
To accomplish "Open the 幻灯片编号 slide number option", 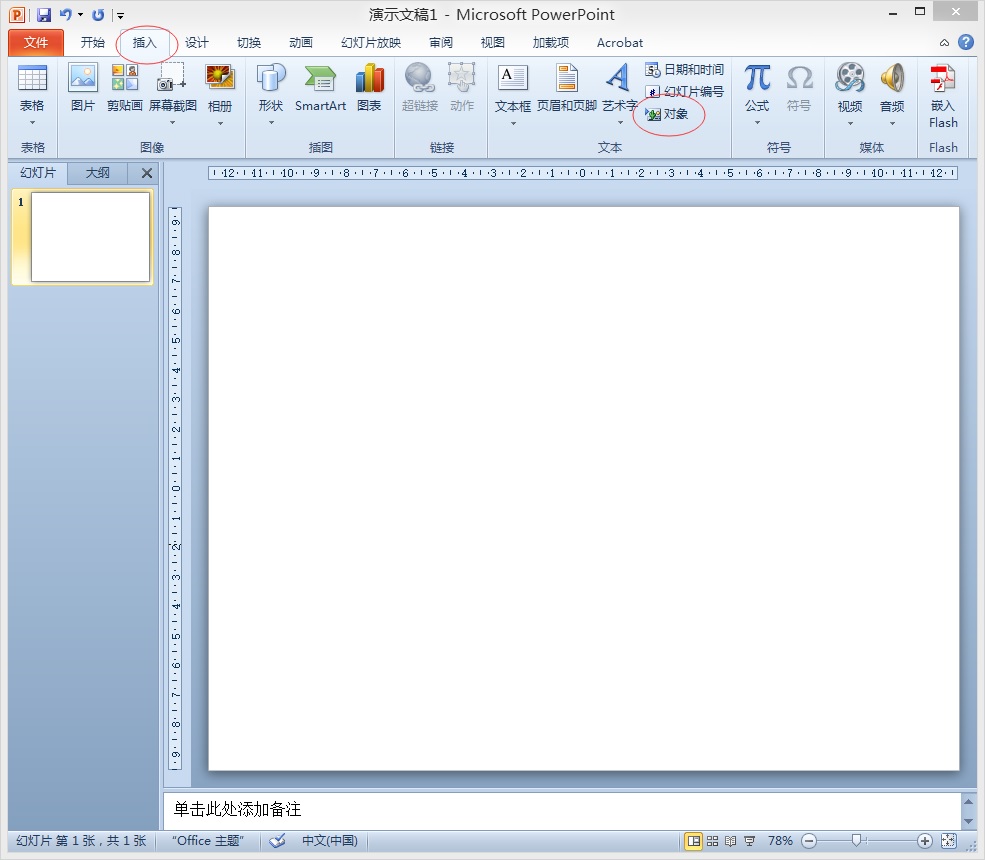I will click(x=685, y=92).
